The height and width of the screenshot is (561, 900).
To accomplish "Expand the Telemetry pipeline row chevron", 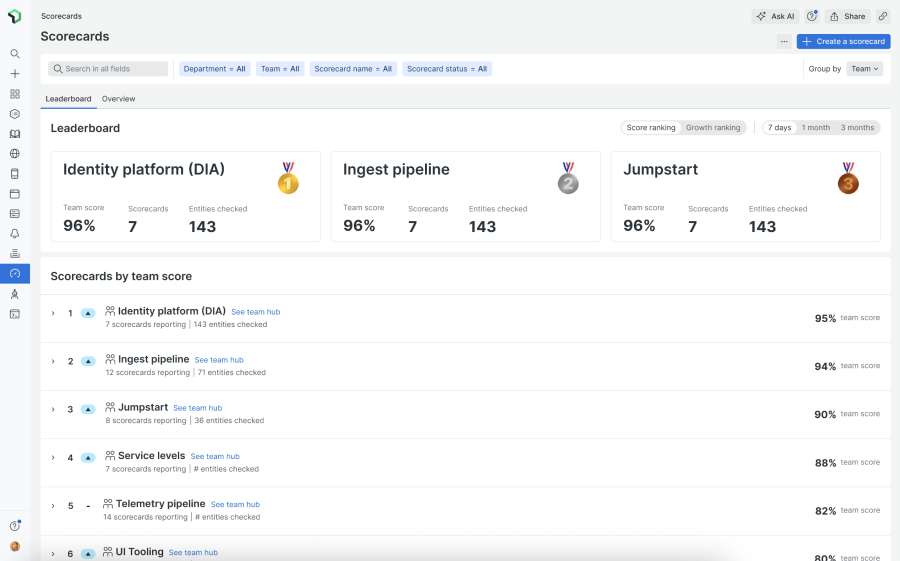I will click(53, 506).
